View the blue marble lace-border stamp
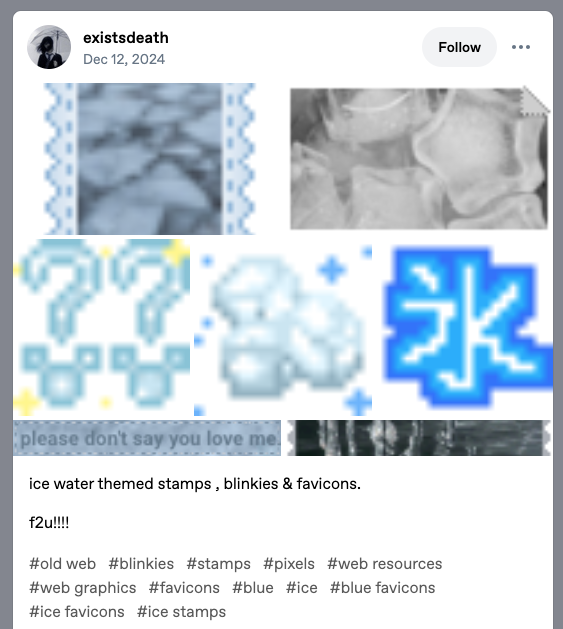This screenshot has height=629, width=563. 149,158
